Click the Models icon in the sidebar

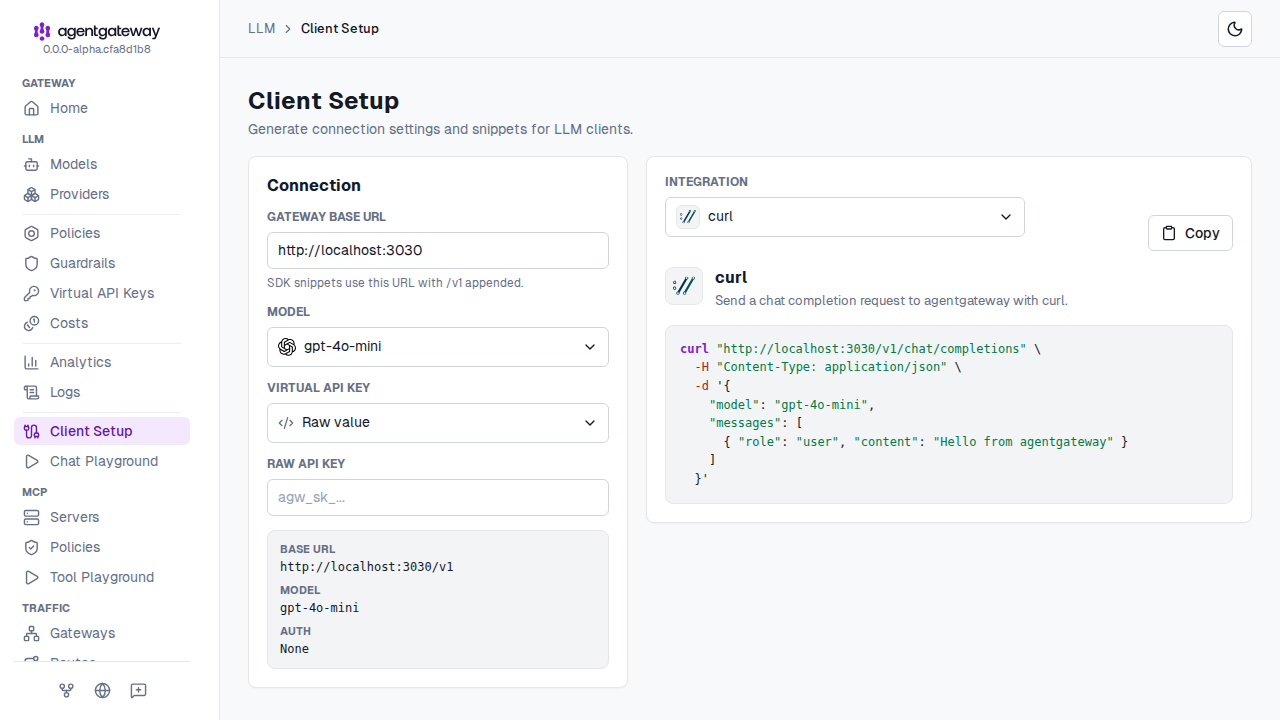coord(32,164)
